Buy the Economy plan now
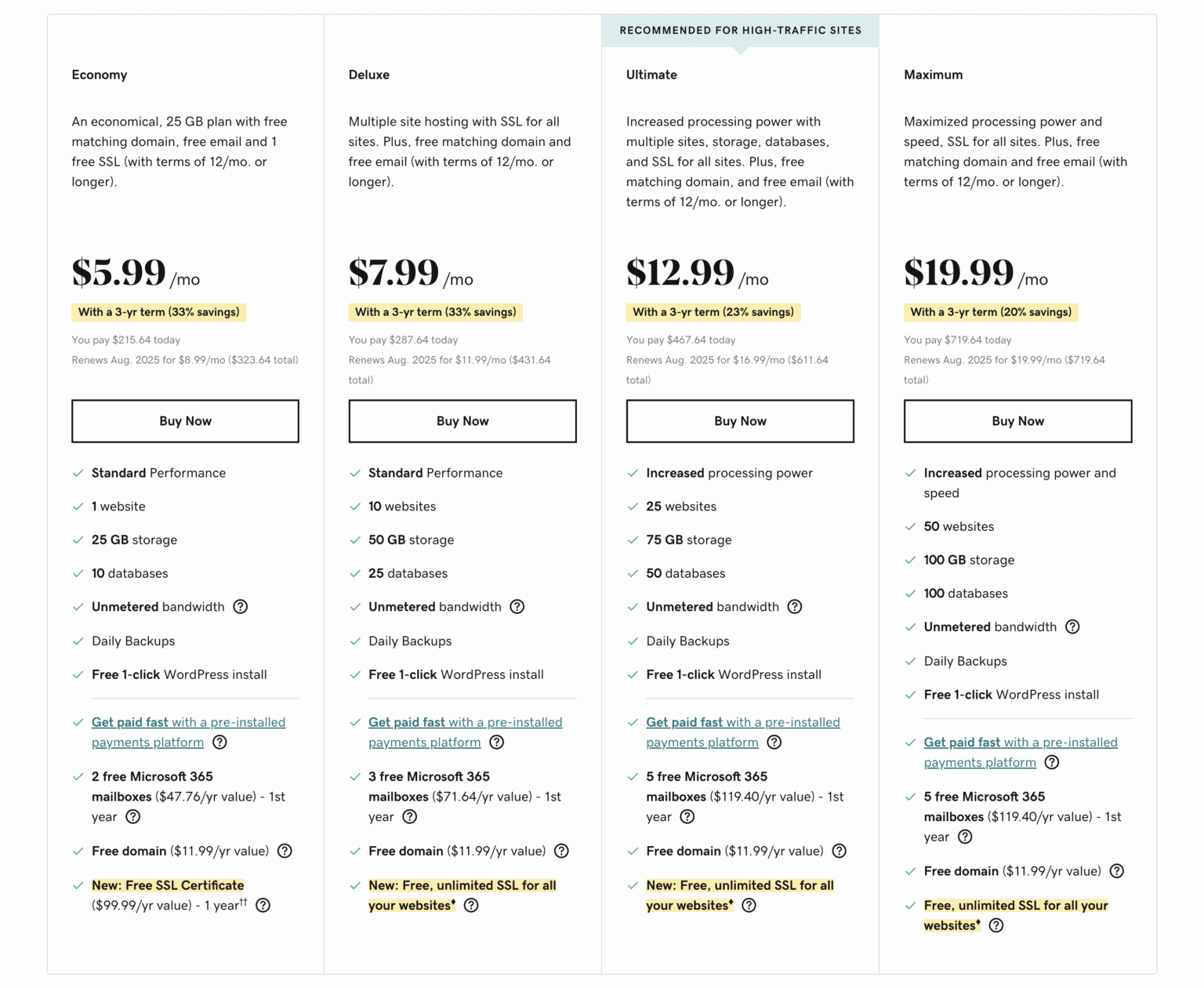Viewport: 1204px width, 988px height. pos(185,421)
